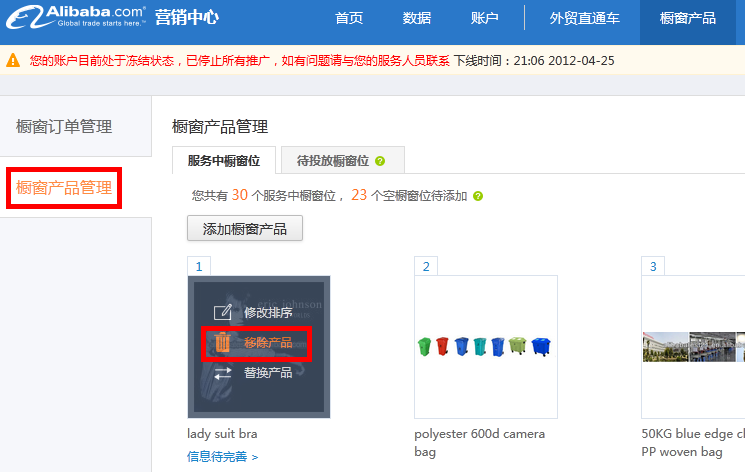
Task: Switch to the 待投放橱窗位 tab
Action: (333, 160)
